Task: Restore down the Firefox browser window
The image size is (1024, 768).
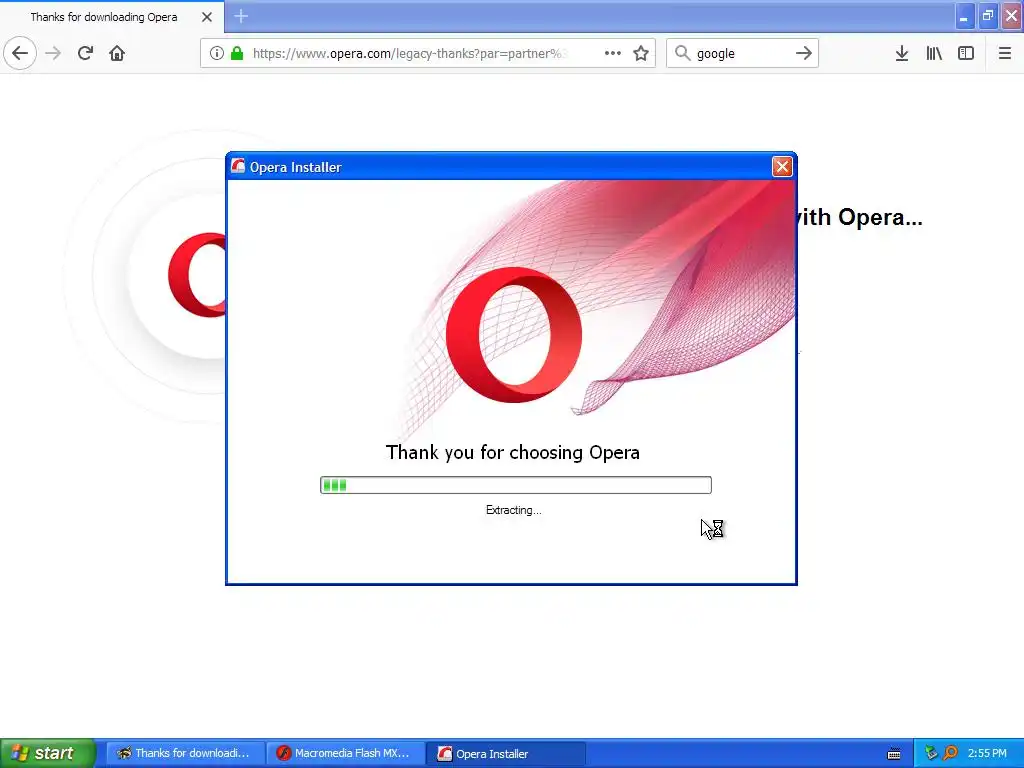Action: pos(988,16)
